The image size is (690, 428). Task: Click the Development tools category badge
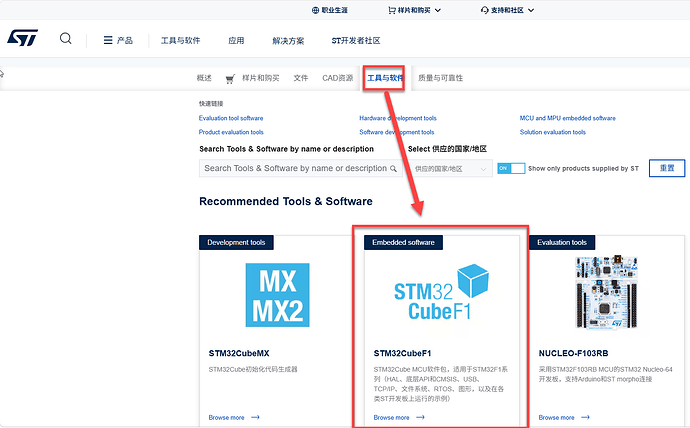(x=236, y=242)
